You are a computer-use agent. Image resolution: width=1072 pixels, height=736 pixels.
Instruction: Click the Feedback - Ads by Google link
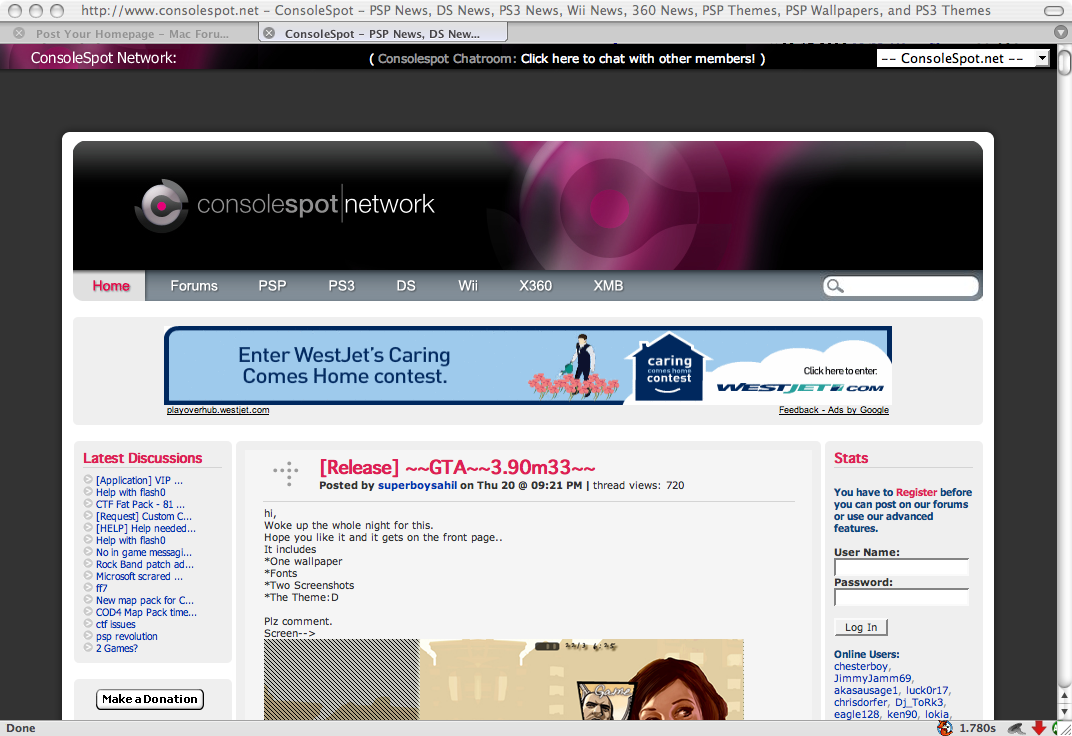point(833,410)
